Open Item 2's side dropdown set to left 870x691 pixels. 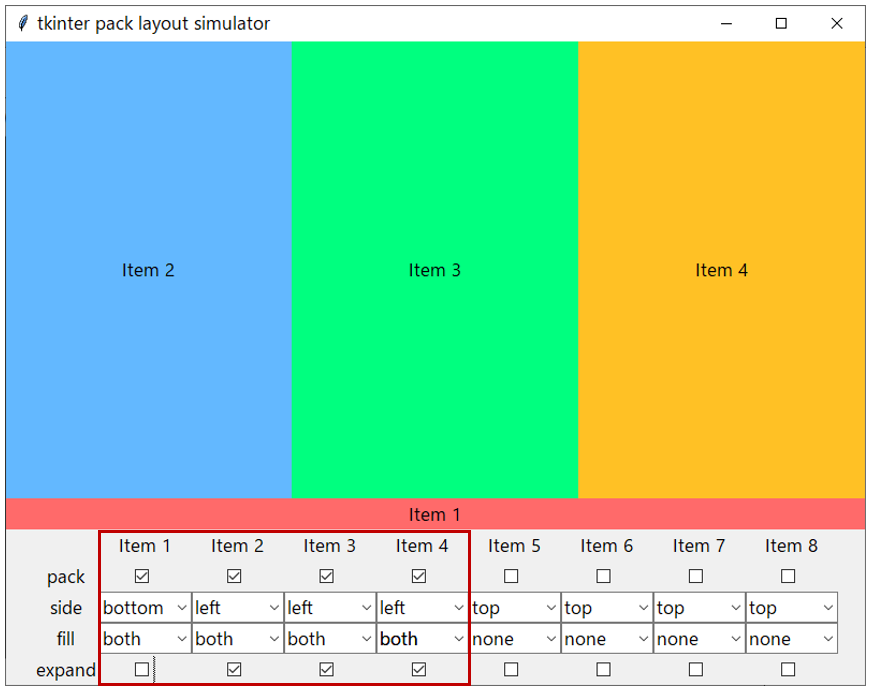click(237, 608)
